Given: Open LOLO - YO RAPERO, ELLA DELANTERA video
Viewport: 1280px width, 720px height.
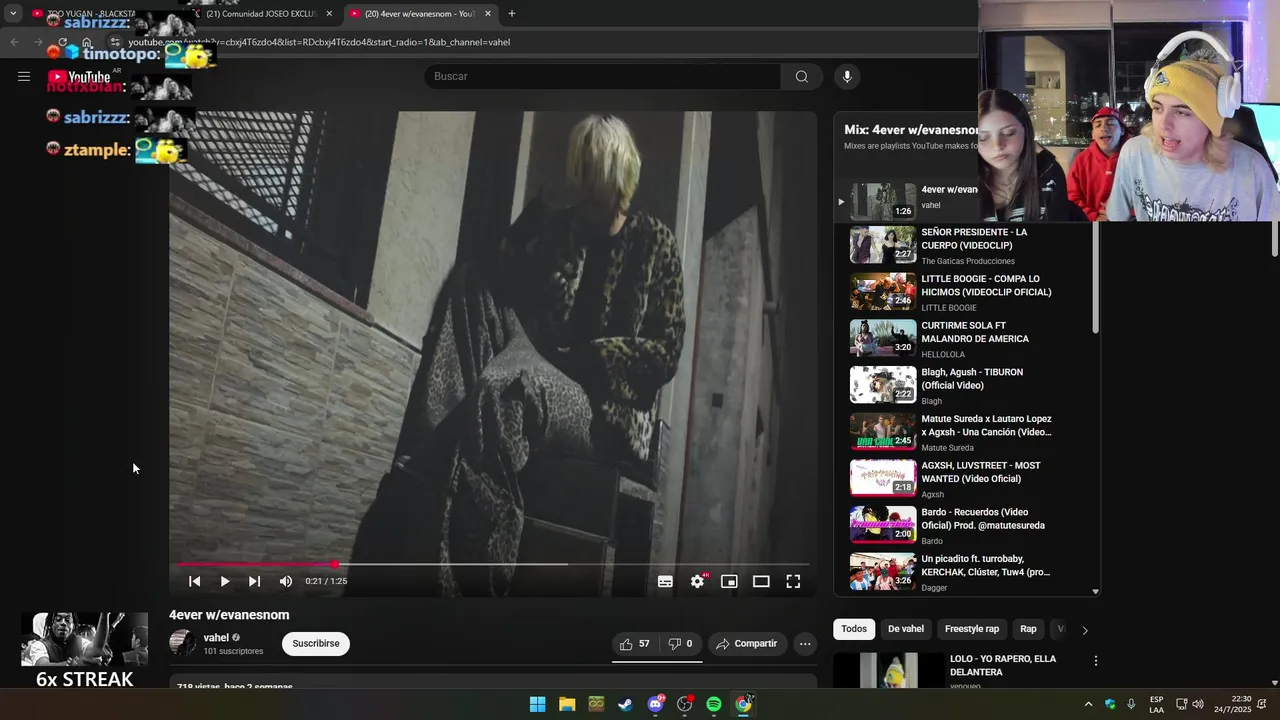Looking at the screenshot, I should [x=1003, y=665].
